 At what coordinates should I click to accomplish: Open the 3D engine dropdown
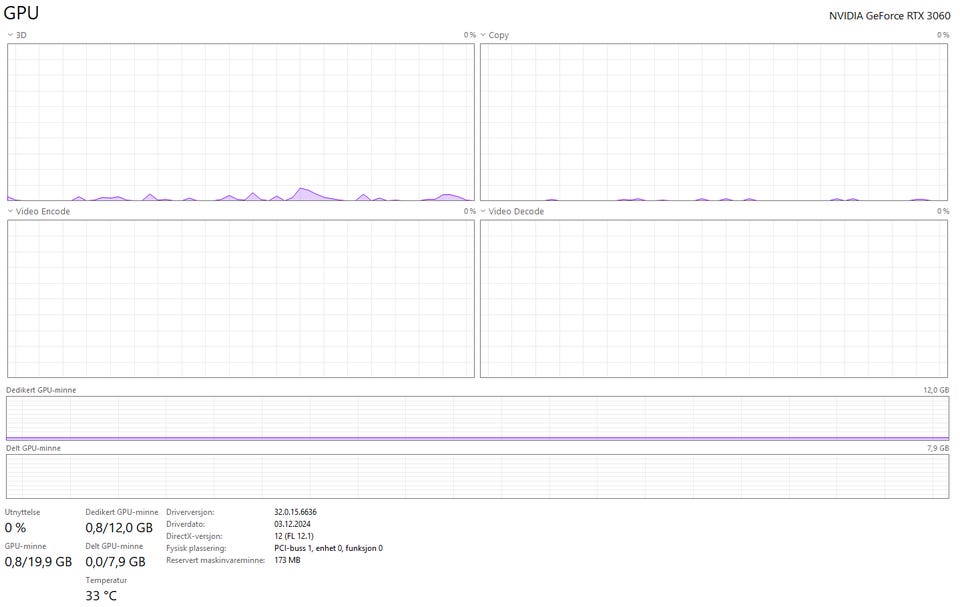pyautogui.click(x=17, y=35)
